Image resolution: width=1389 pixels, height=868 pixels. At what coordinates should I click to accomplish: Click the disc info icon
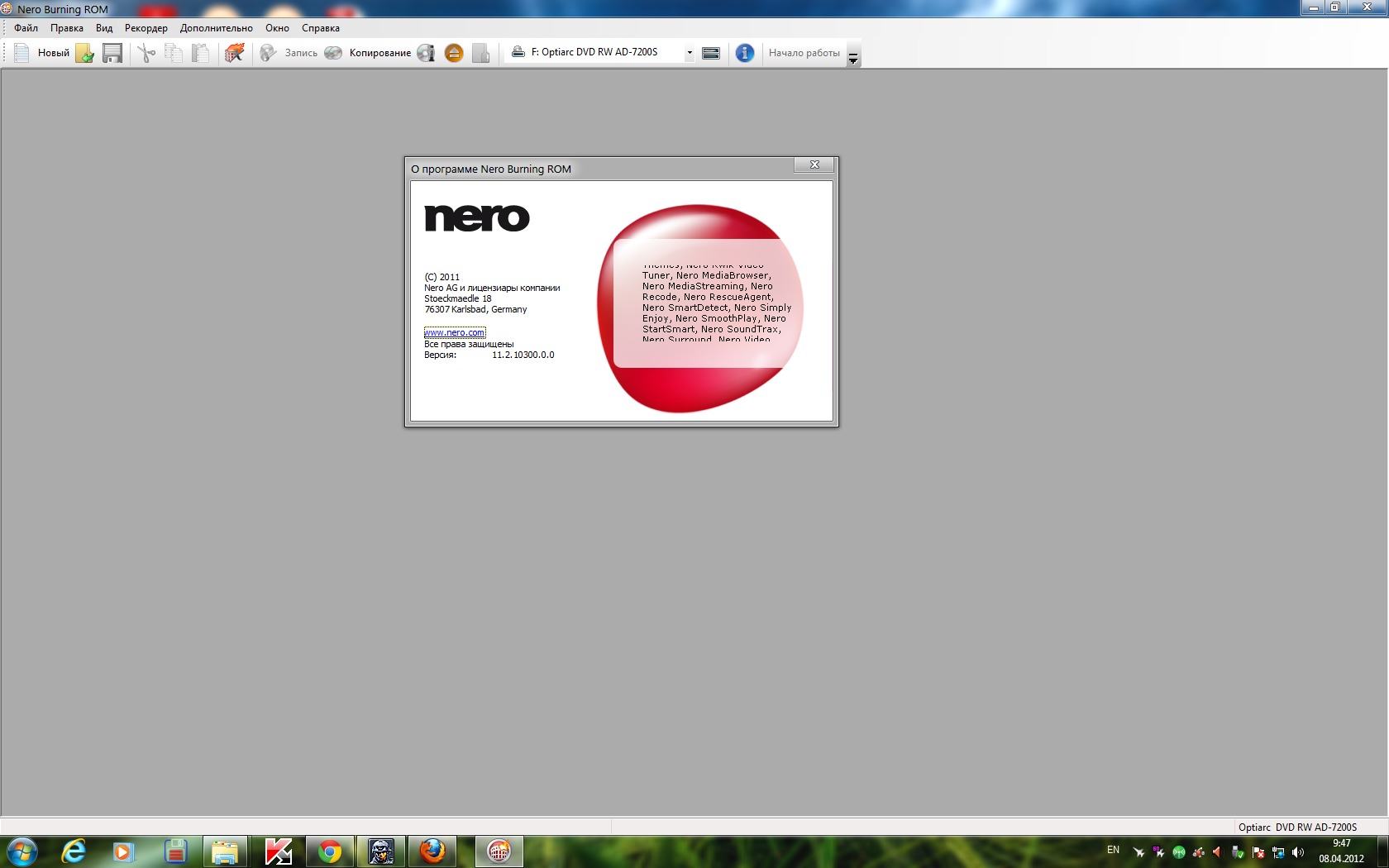[426, 53]
